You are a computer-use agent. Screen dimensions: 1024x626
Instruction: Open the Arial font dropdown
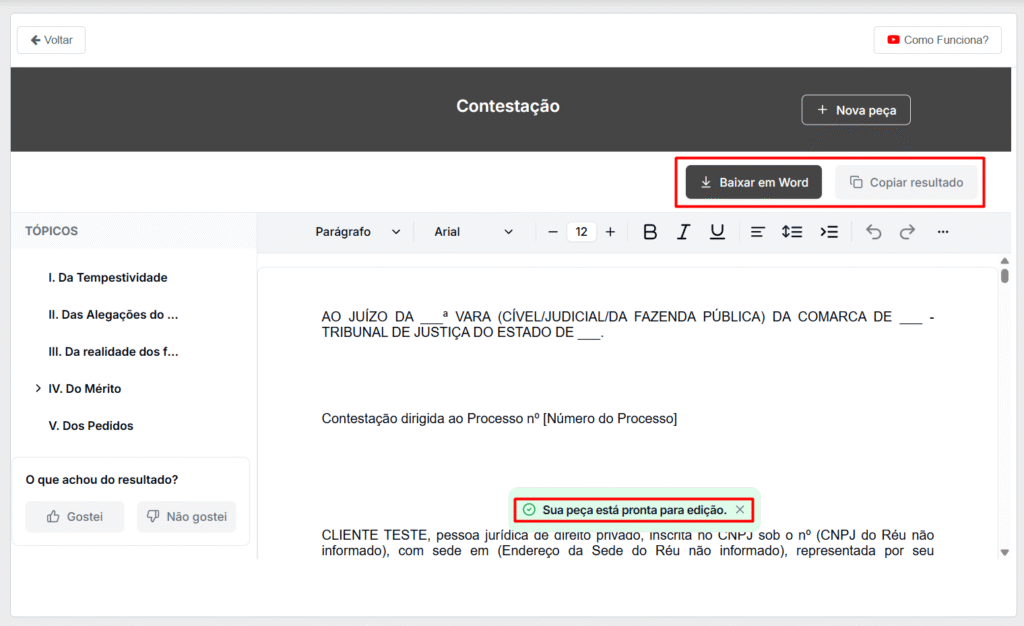[x=473, y=232]
